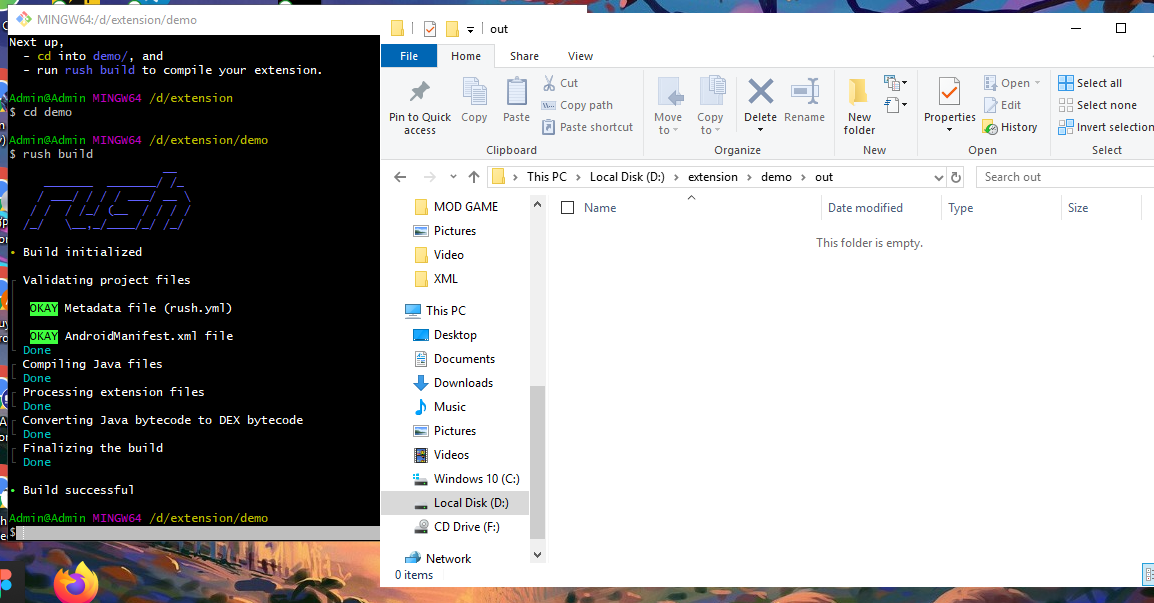Click 'This PC' in address breadcrumb

coord(547,177)
